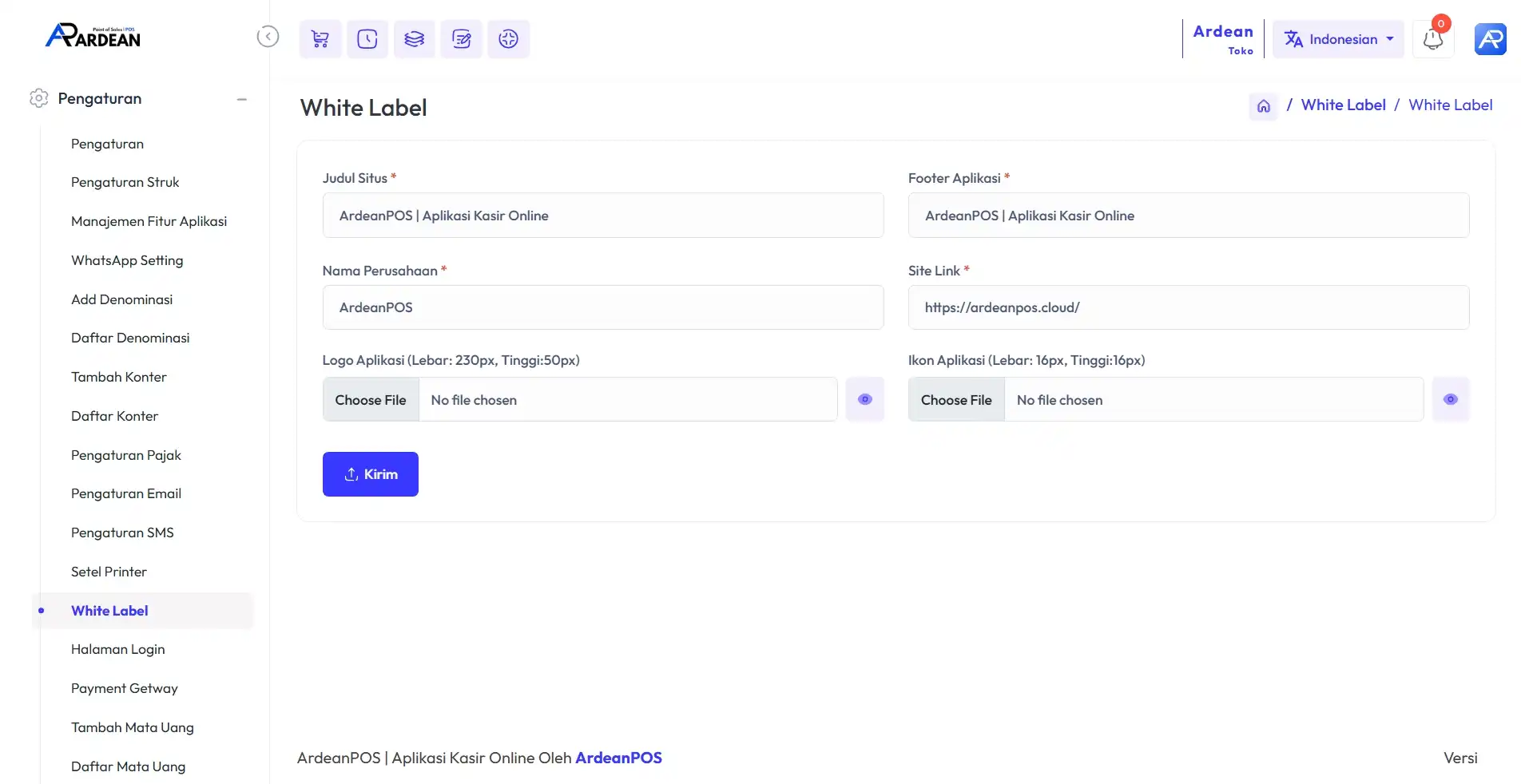The image size is (1521, 784).
Task: Open Tambah Mata Uang
Action: click(132, 727)
